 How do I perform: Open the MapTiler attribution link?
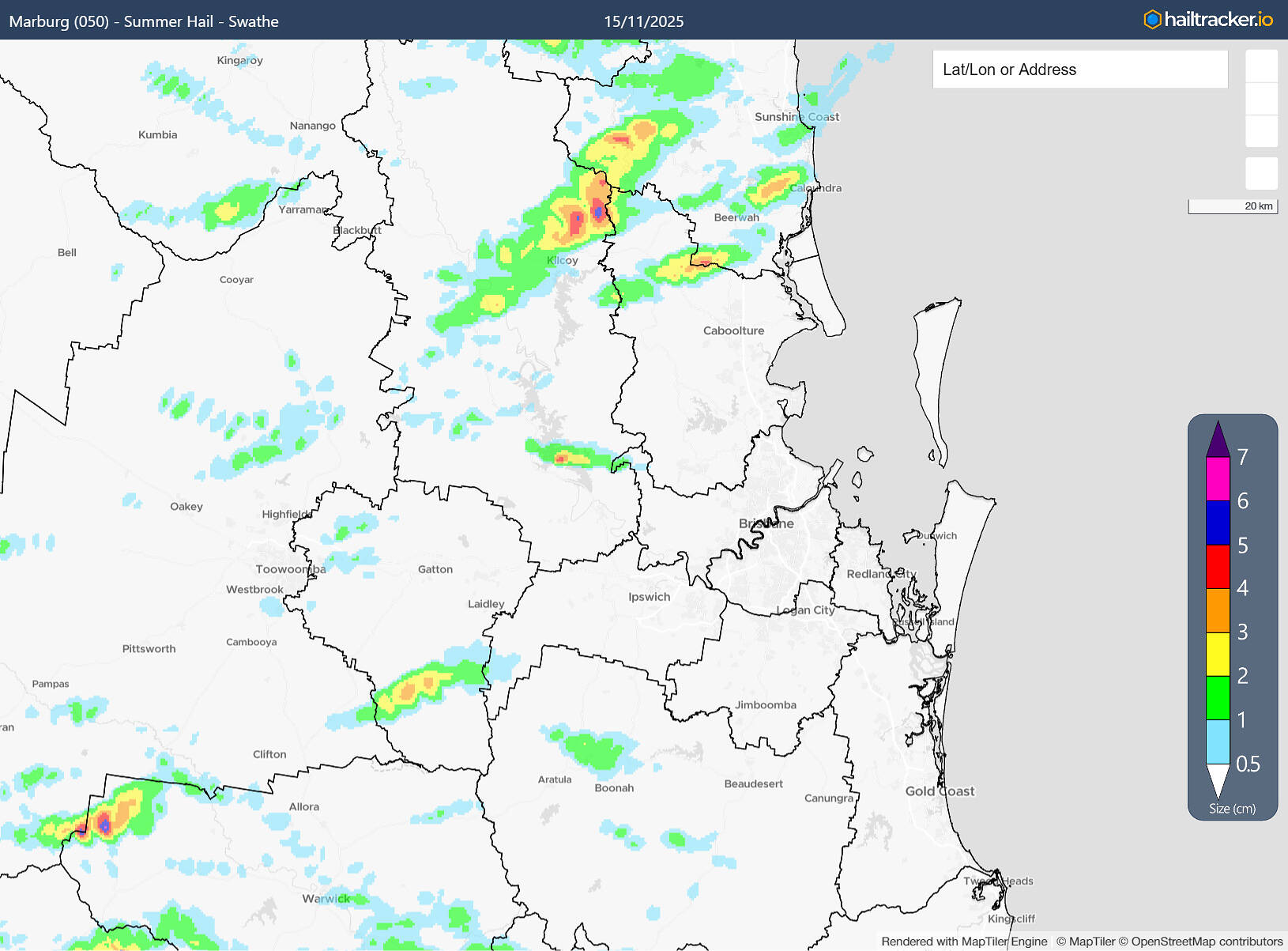1085,942
